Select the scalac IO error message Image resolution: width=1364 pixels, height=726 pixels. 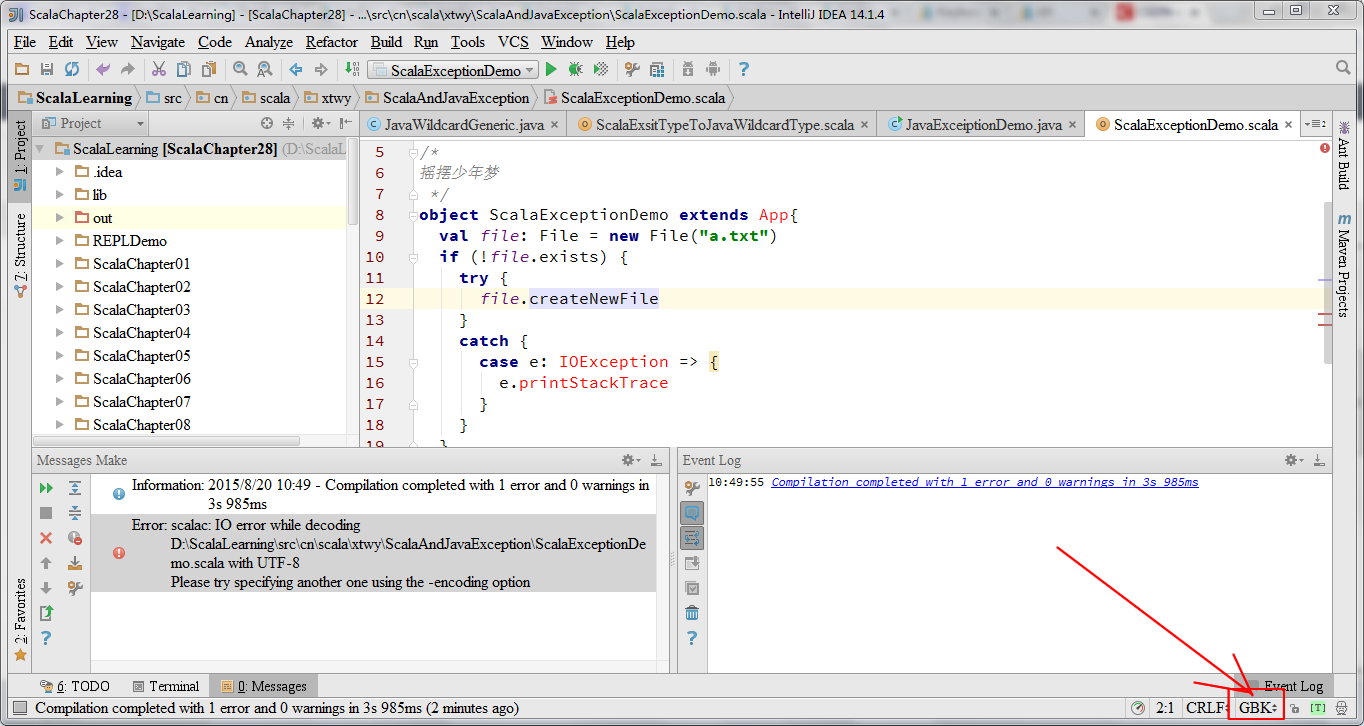click(373, 553)
